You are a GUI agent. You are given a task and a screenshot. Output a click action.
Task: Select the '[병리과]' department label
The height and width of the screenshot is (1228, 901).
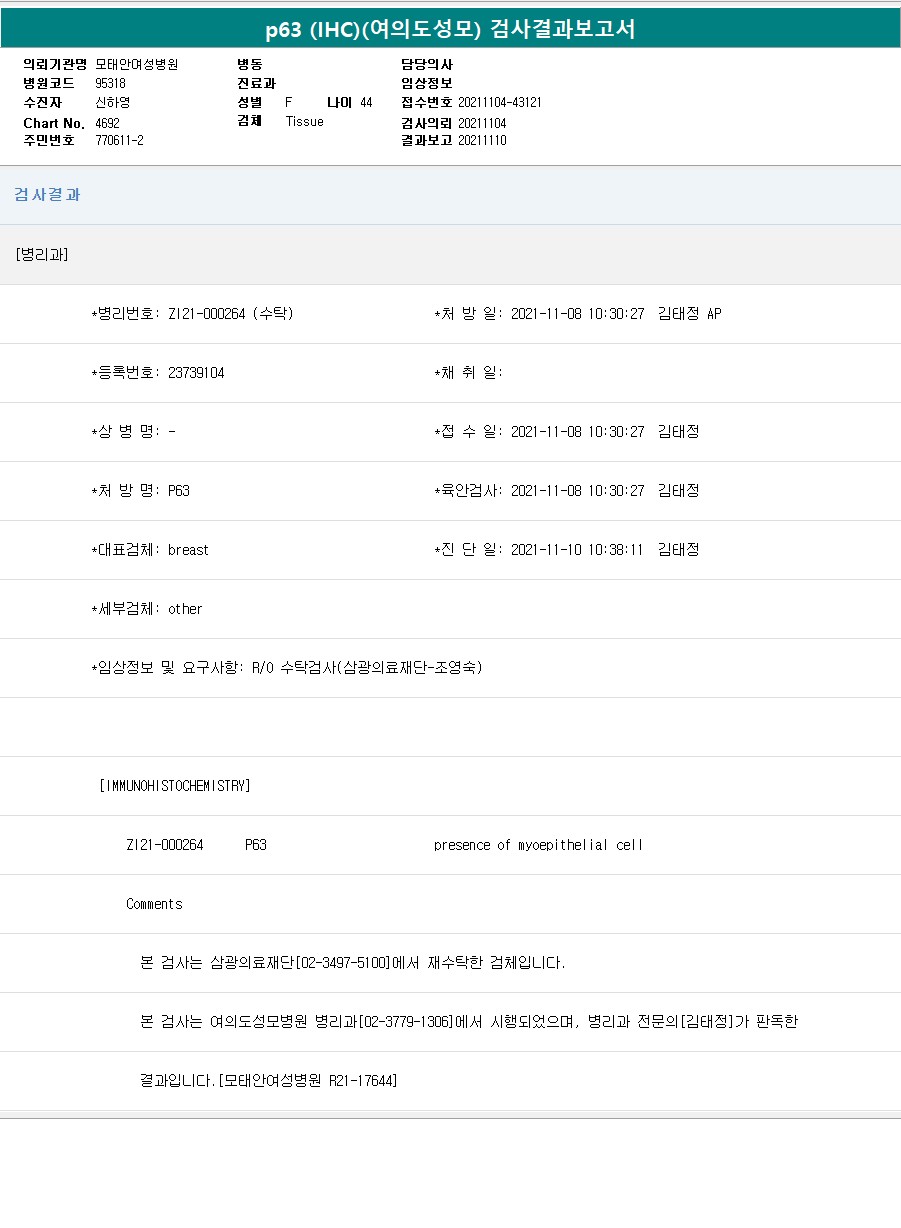[42, 254]
